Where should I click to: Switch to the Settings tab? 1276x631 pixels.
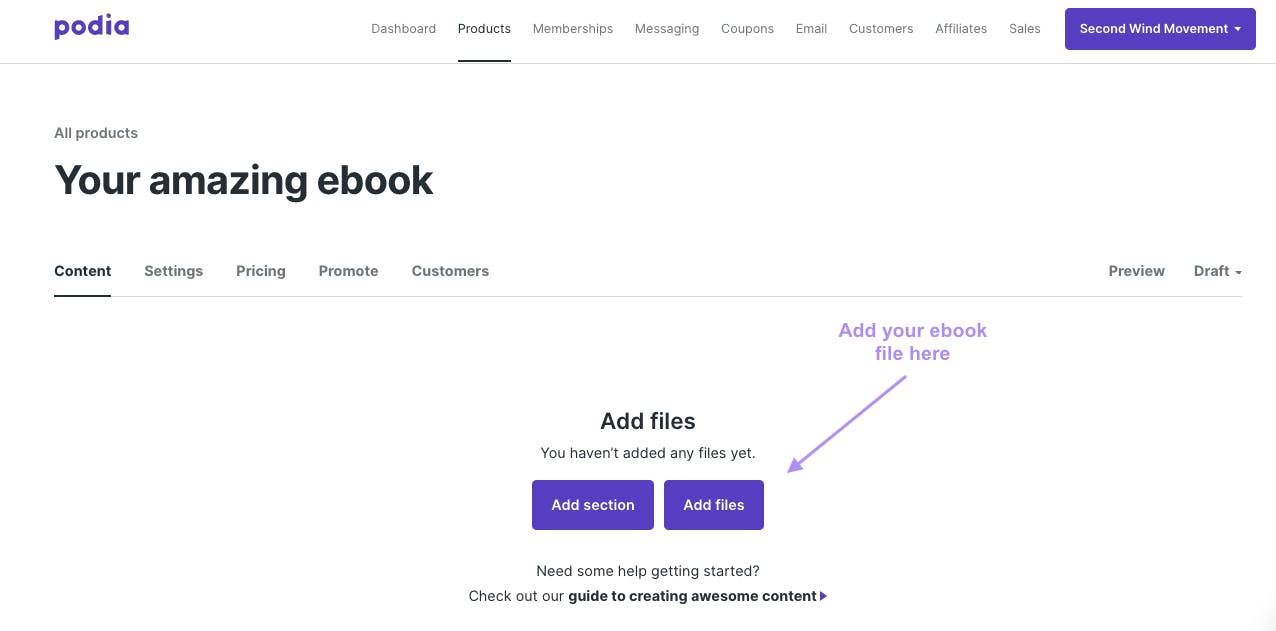tap(173, 271)
